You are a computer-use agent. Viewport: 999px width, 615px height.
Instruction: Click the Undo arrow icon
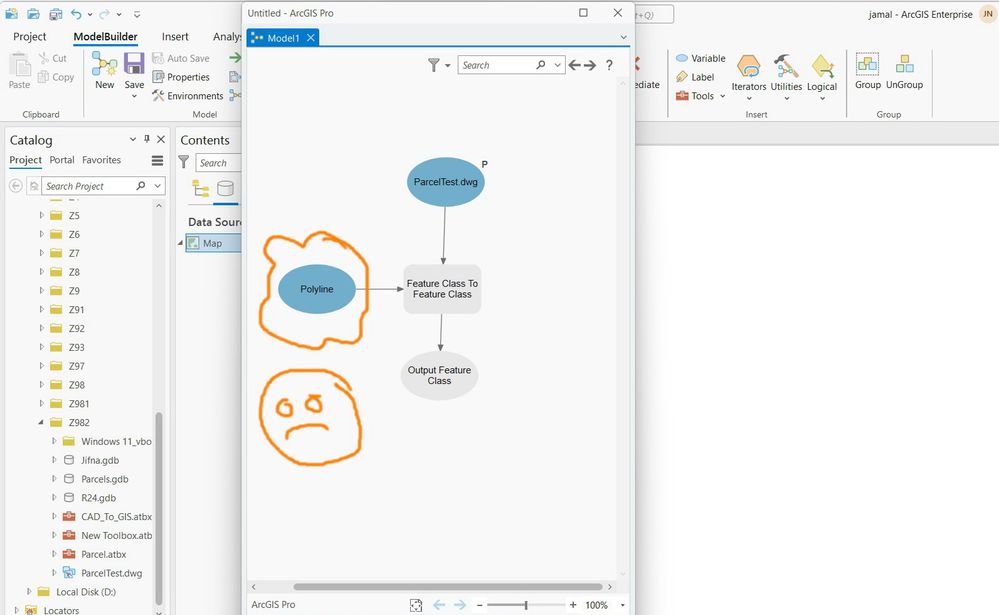pos(76,13)
